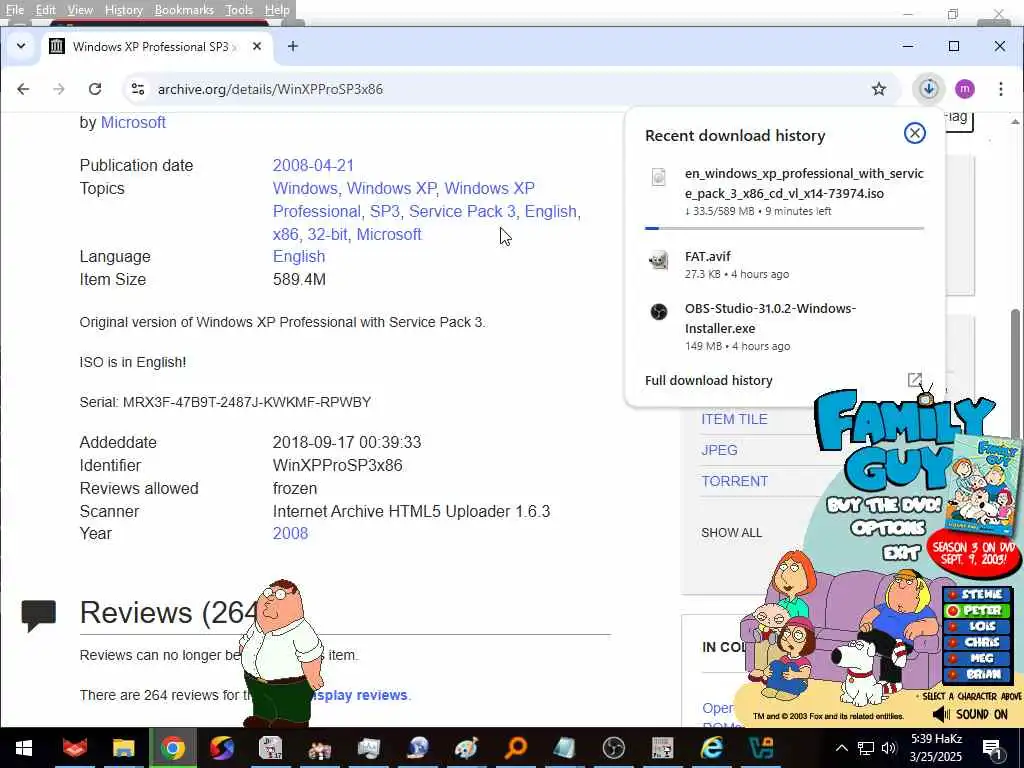Open the notification center icon
Viewport: 1024px width, 768px height.
(993, 748)
